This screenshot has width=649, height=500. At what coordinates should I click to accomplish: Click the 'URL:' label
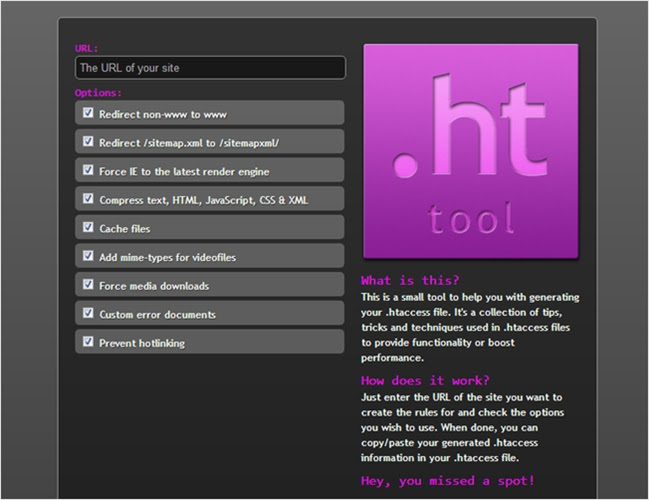click(x=87, y=48)
